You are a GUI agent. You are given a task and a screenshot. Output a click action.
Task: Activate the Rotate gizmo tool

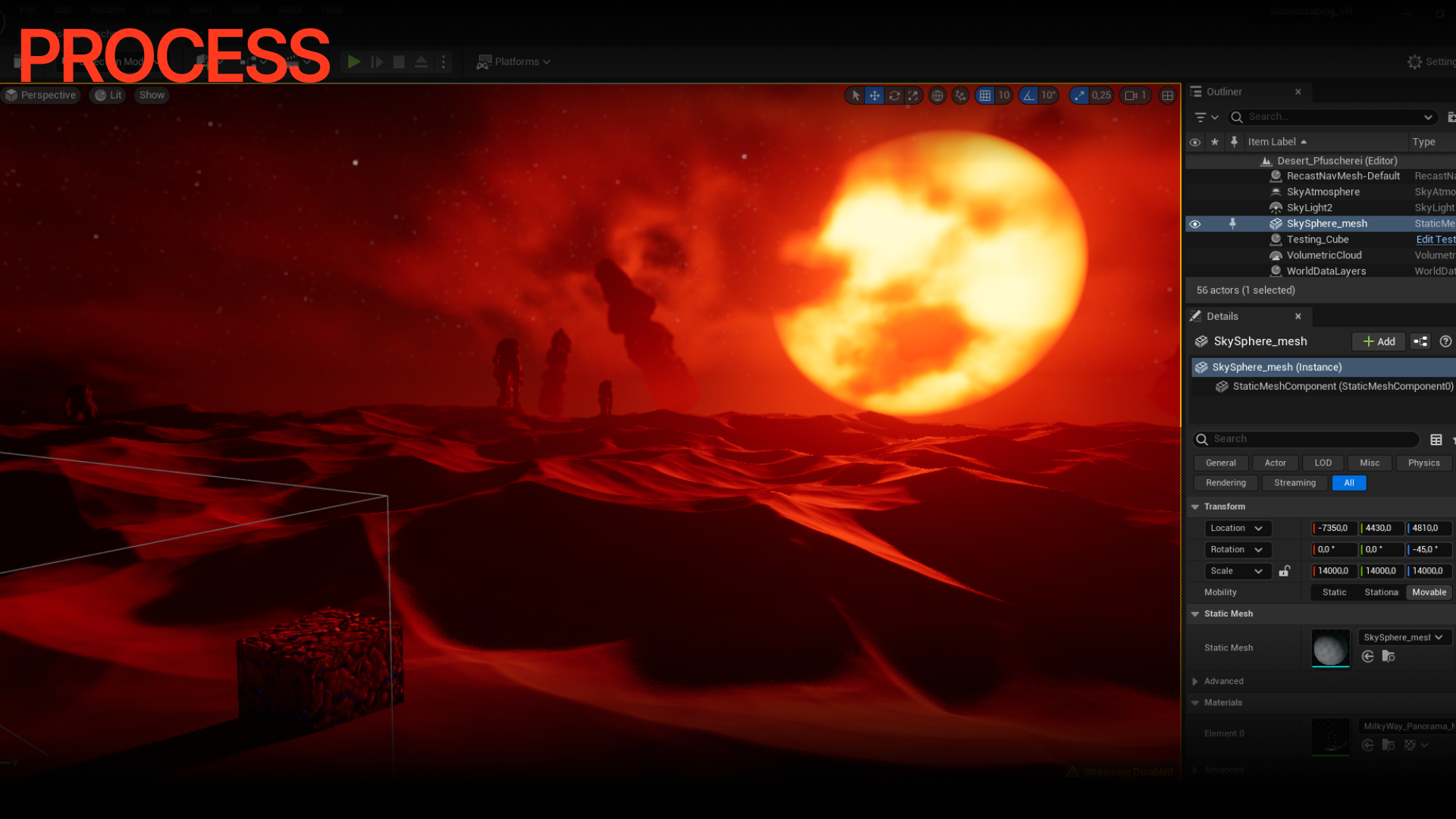894,96
